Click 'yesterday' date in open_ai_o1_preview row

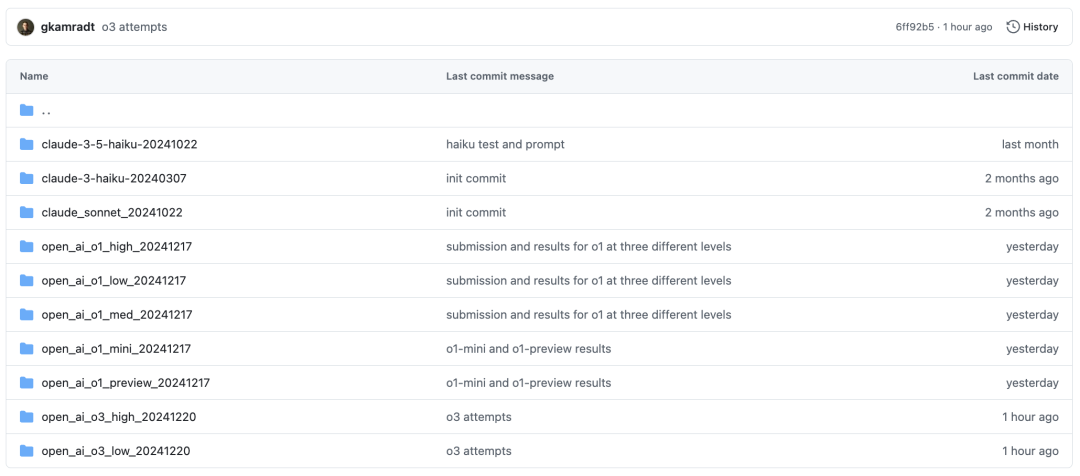pyautogui.click(x=1032, y=382)
